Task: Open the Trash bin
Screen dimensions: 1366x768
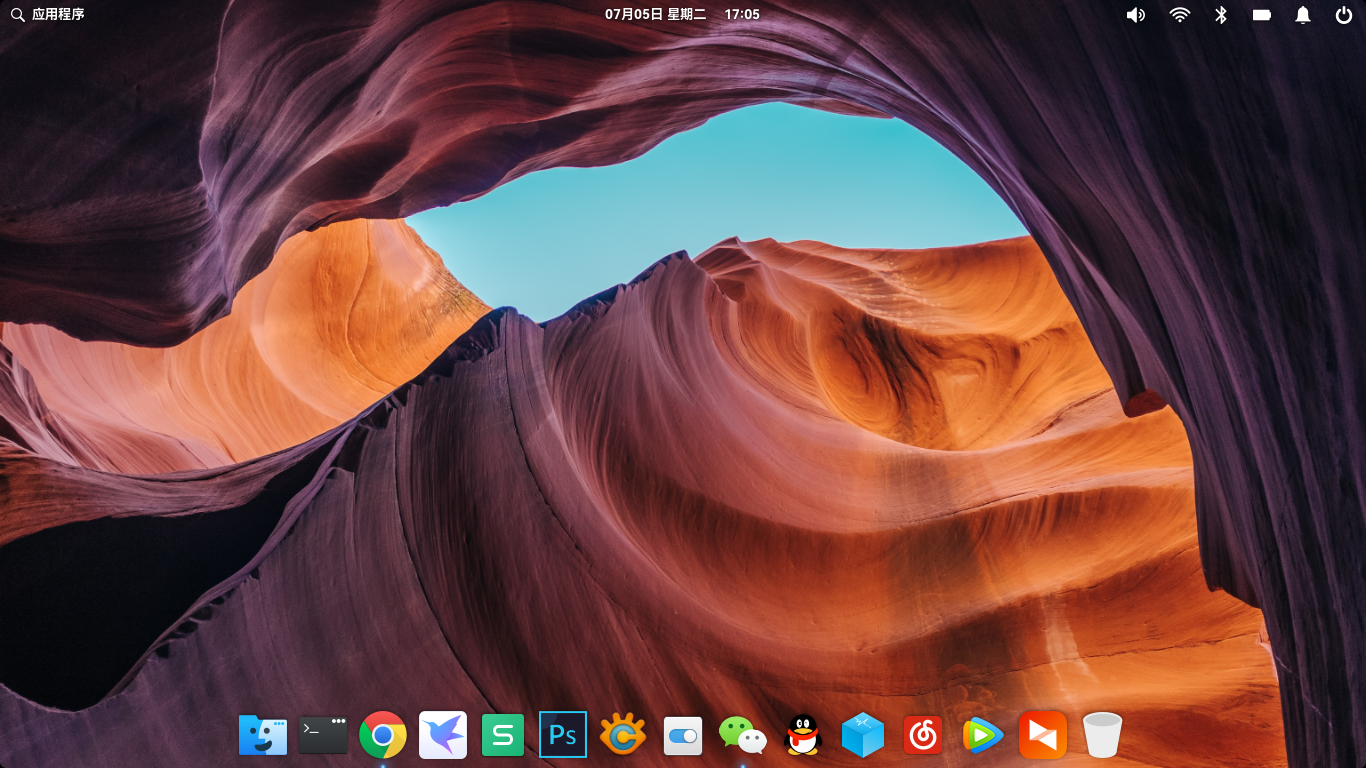Action: point(1102,736)
